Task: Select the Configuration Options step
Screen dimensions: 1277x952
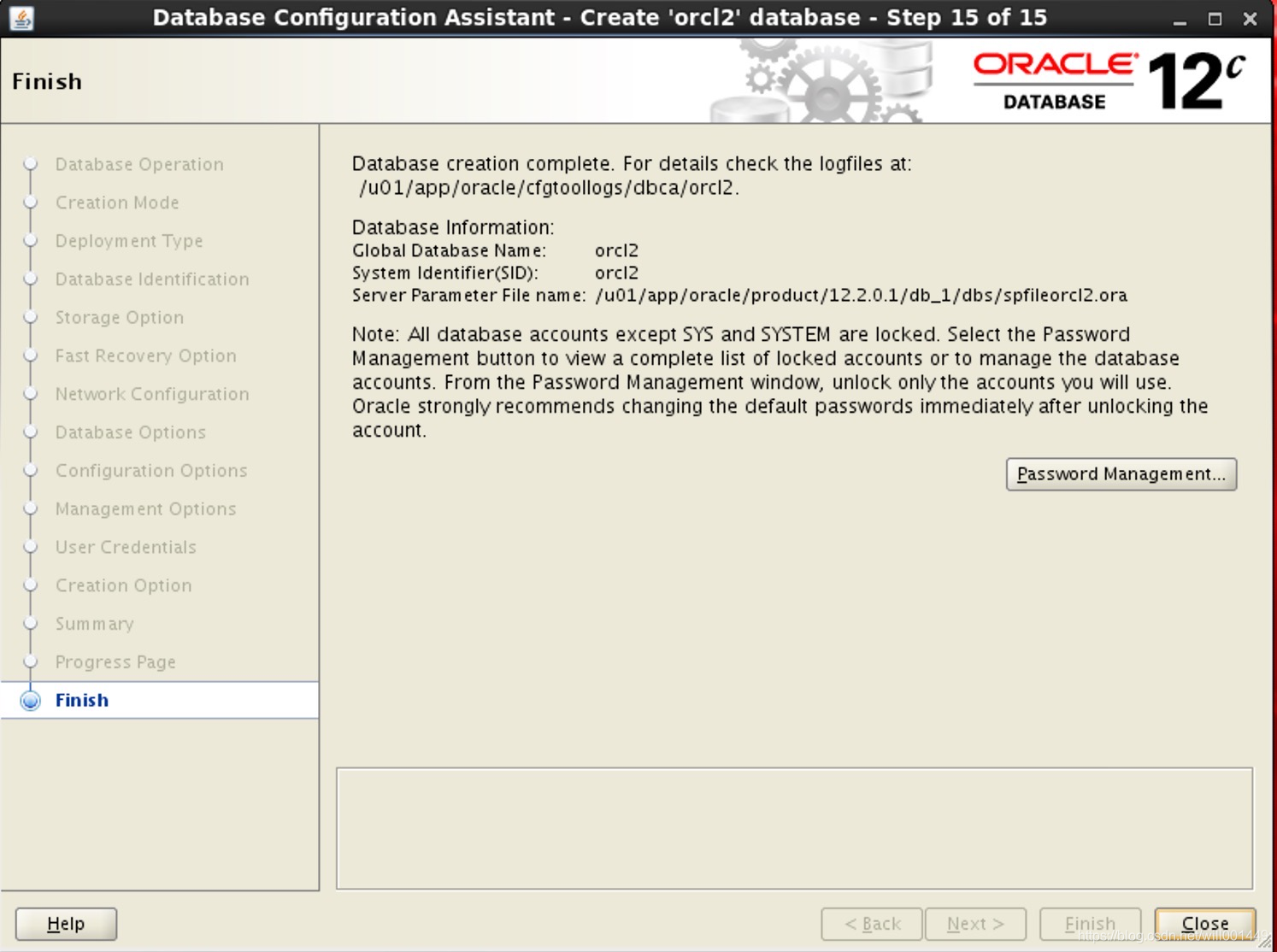Action: (151, 470)
